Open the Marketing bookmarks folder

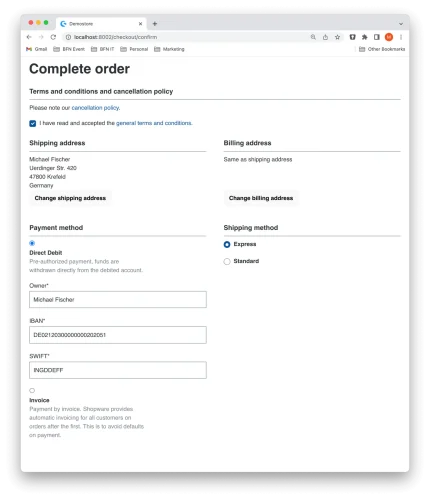click(169, 49)
